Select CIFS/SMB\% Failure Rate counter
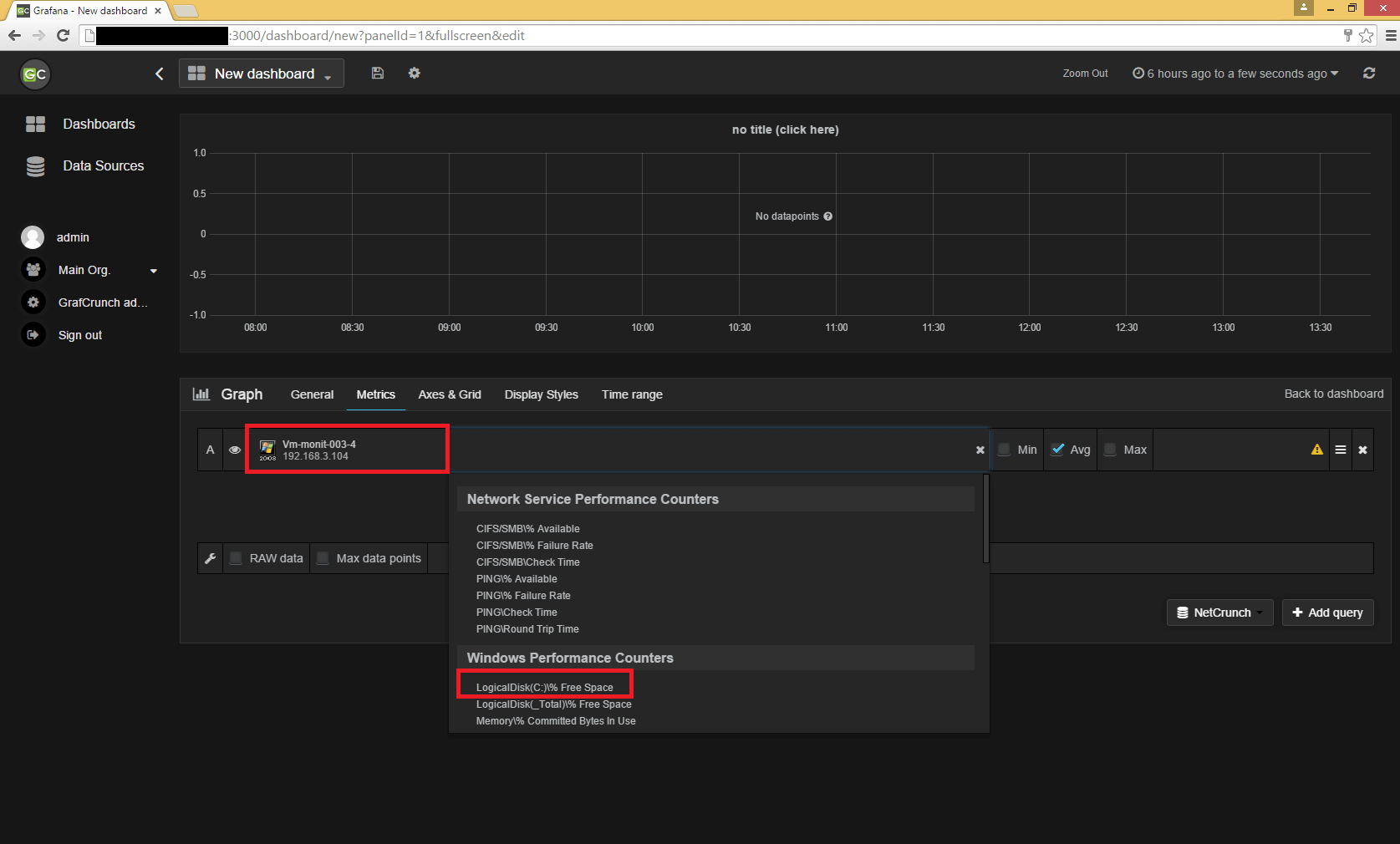Image resolution: width=1400 pixels, height=844 pixels. coord(535,546)
